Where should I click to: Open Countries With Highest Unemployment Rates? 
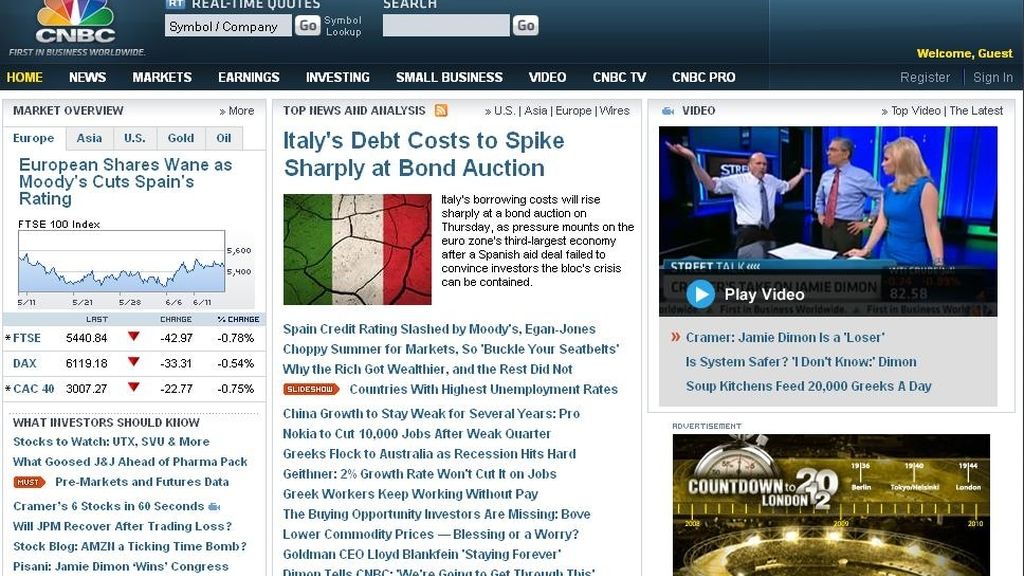pyautogui.click(x=483, y=389)
